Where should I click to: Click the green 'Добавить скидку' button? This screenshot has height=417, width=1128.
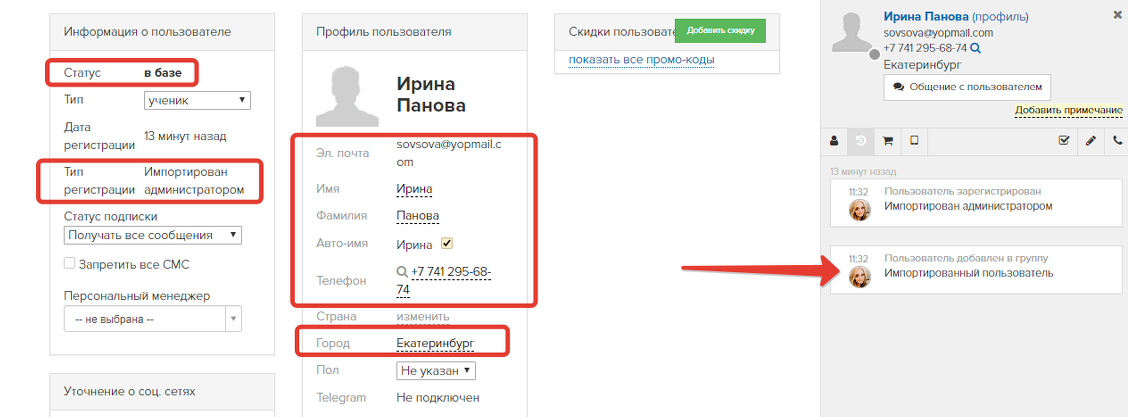[720, 31]
